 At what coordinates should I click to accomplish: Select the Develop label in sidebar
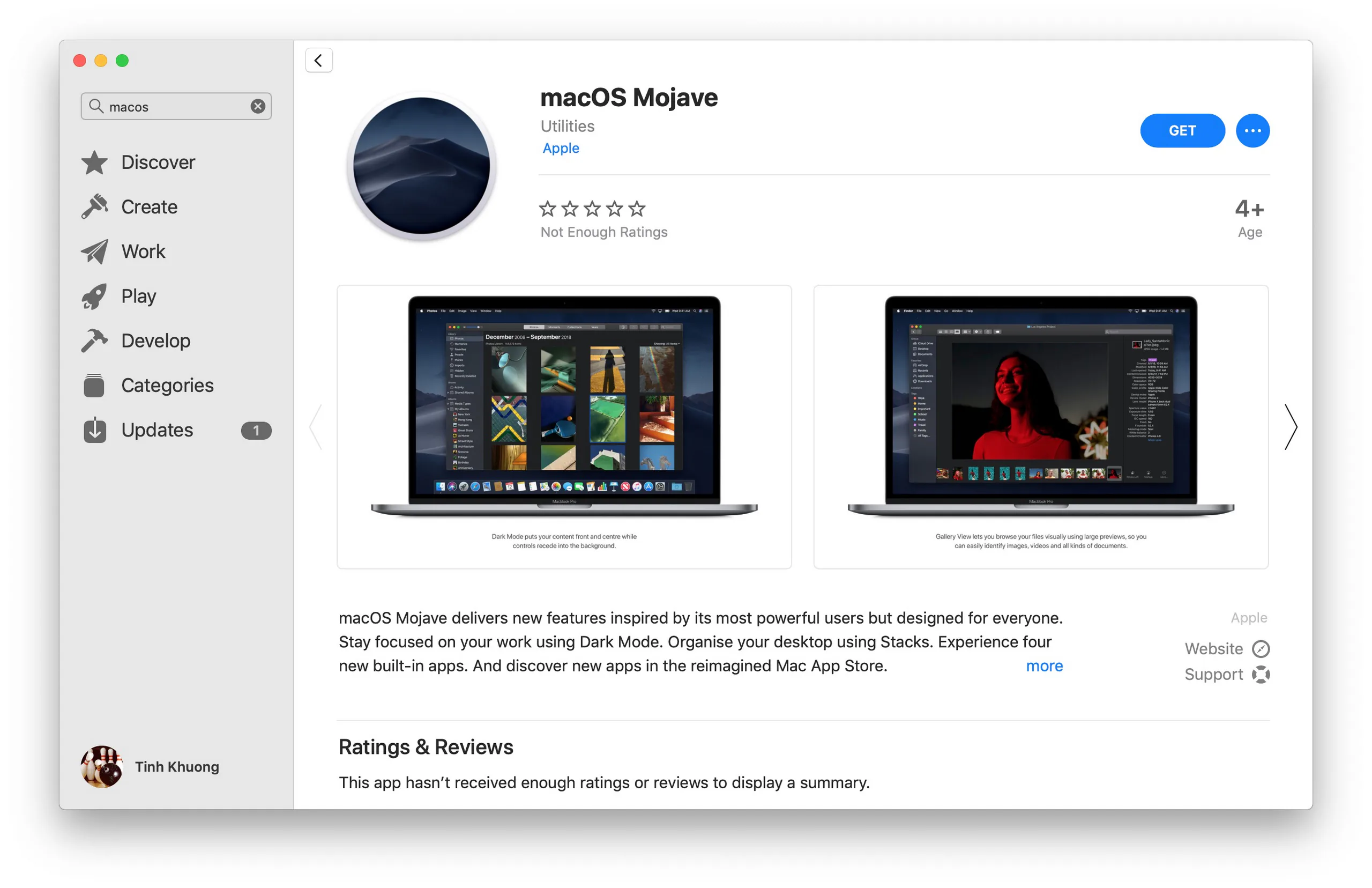pos(155,341)
